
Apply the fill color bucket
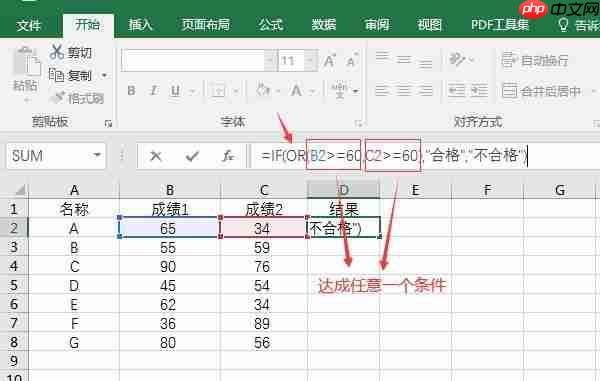[264, 90]
